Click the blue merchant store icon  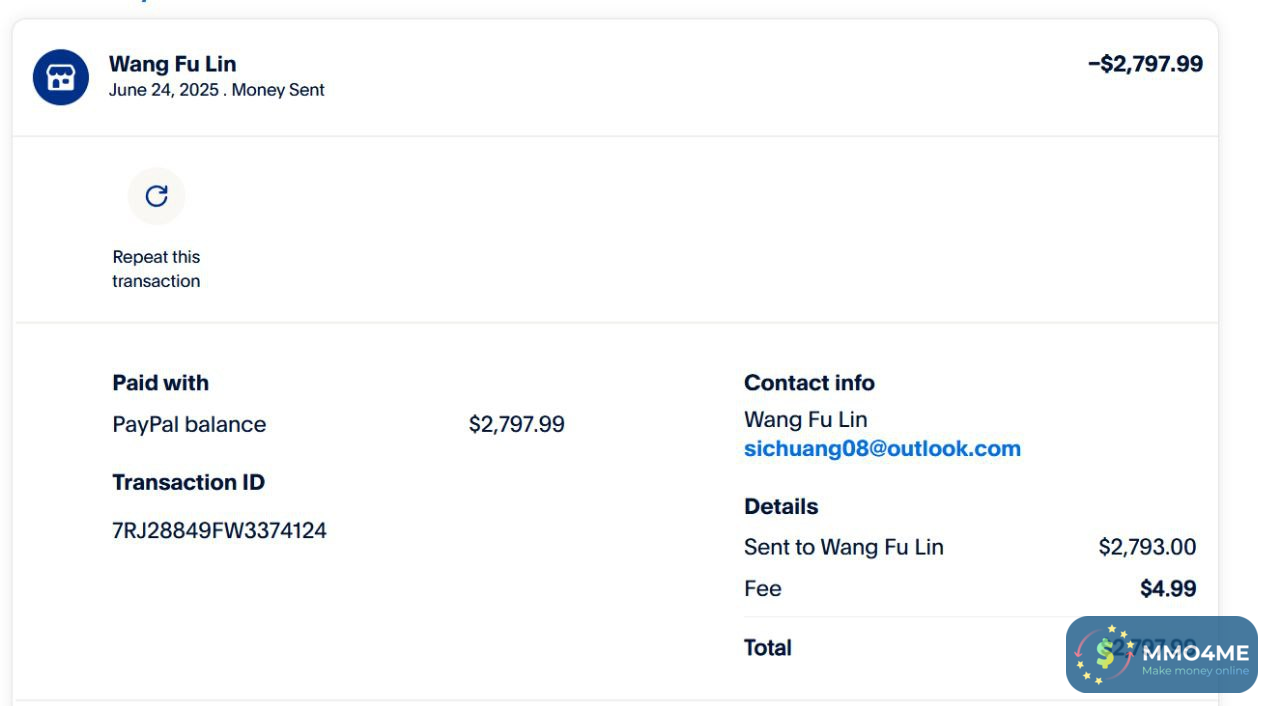61,77
